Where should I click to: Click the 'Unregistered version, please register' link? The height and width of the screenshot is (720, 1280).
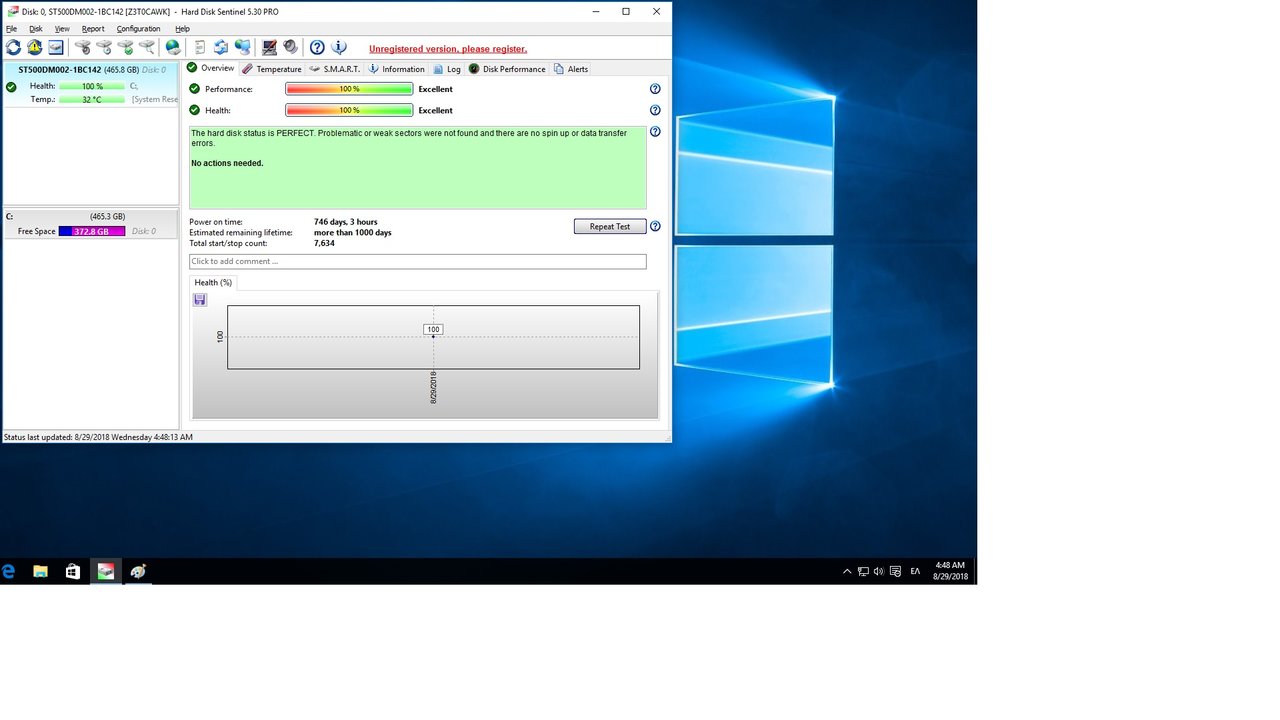pos(447,49)
